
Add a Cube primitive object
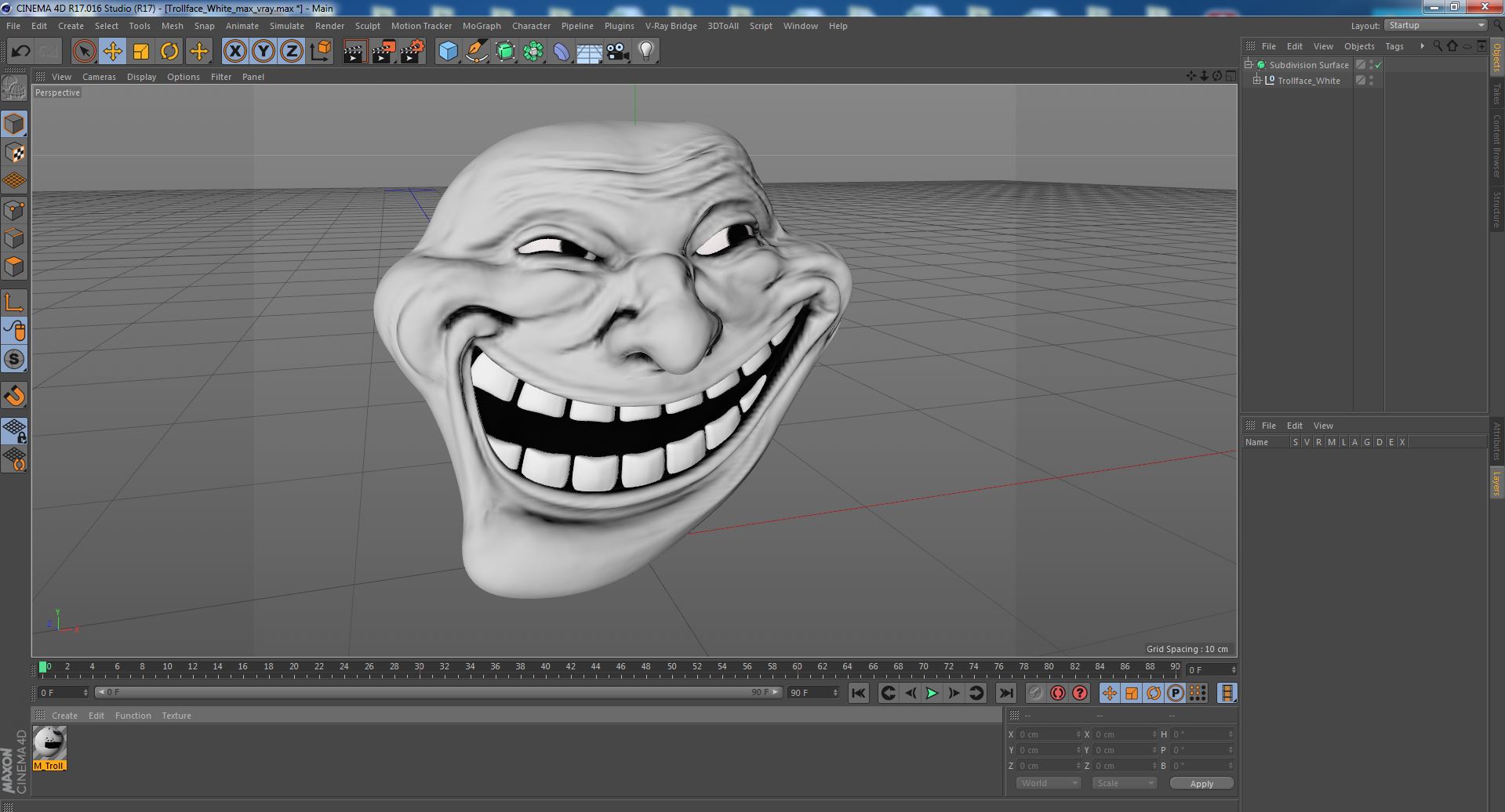tap(448, 52)
